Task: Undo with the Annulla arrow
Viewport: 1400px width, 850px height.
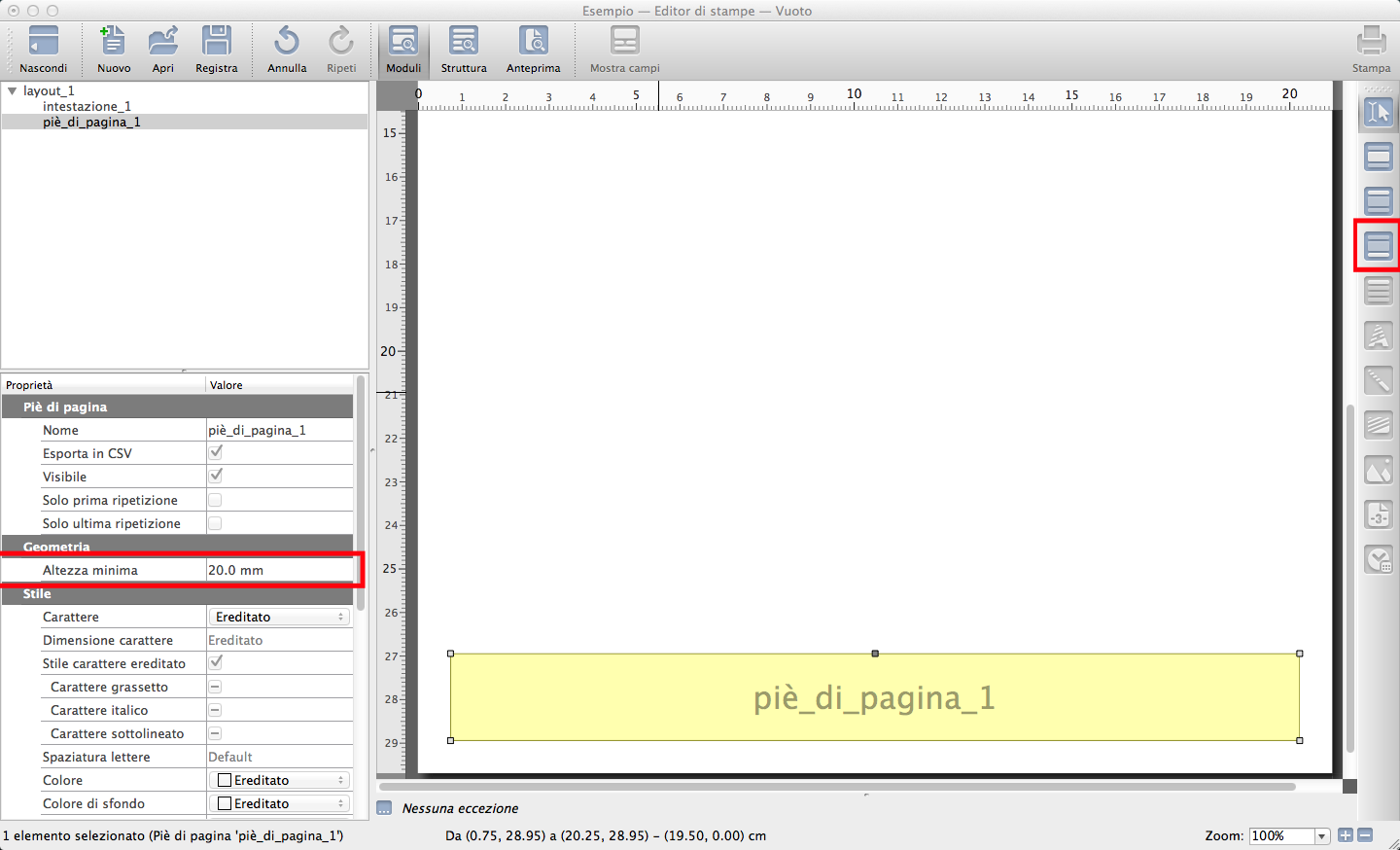Action: (x=287, y=42)
